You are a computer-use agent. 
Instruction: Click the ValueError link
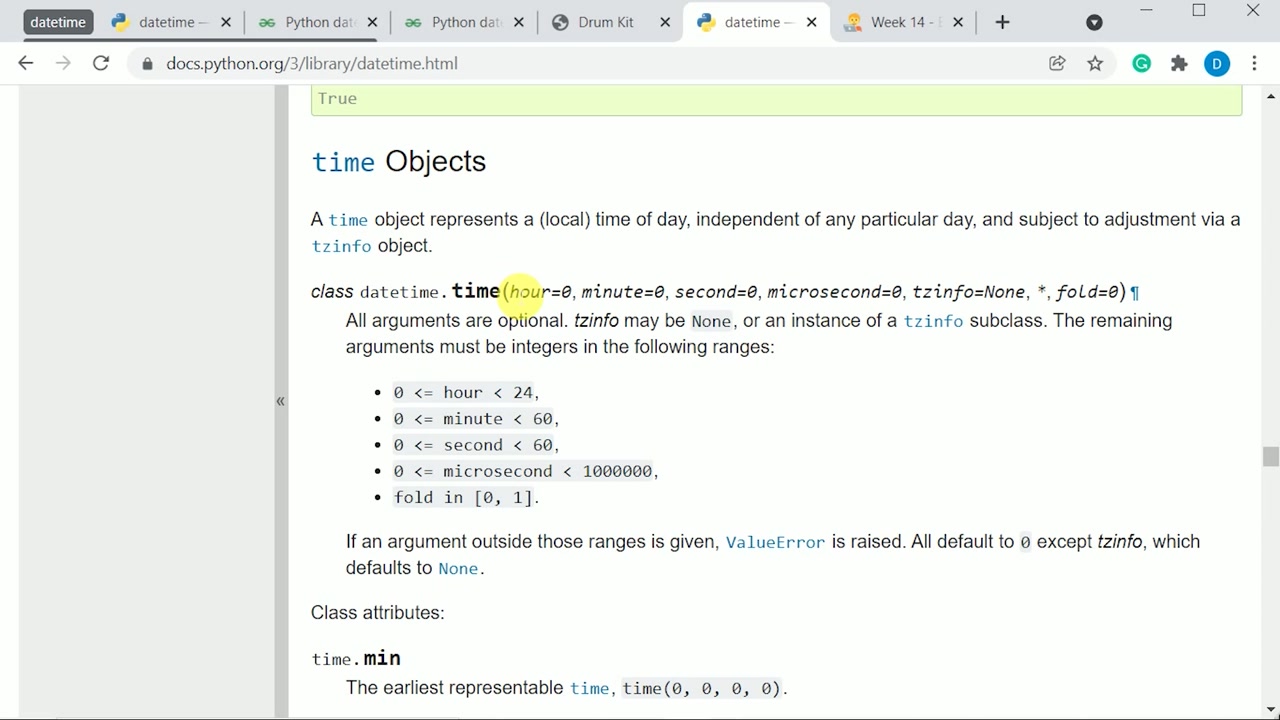775,542
